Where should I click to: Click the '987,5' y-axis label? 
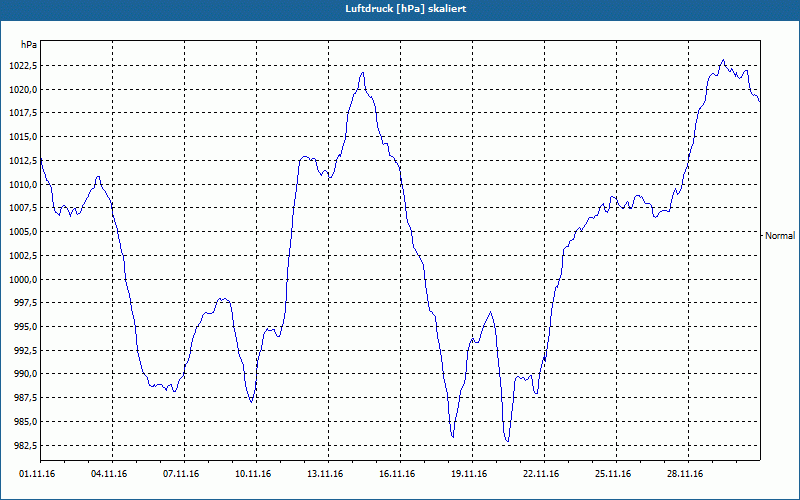tap(26, 397)
